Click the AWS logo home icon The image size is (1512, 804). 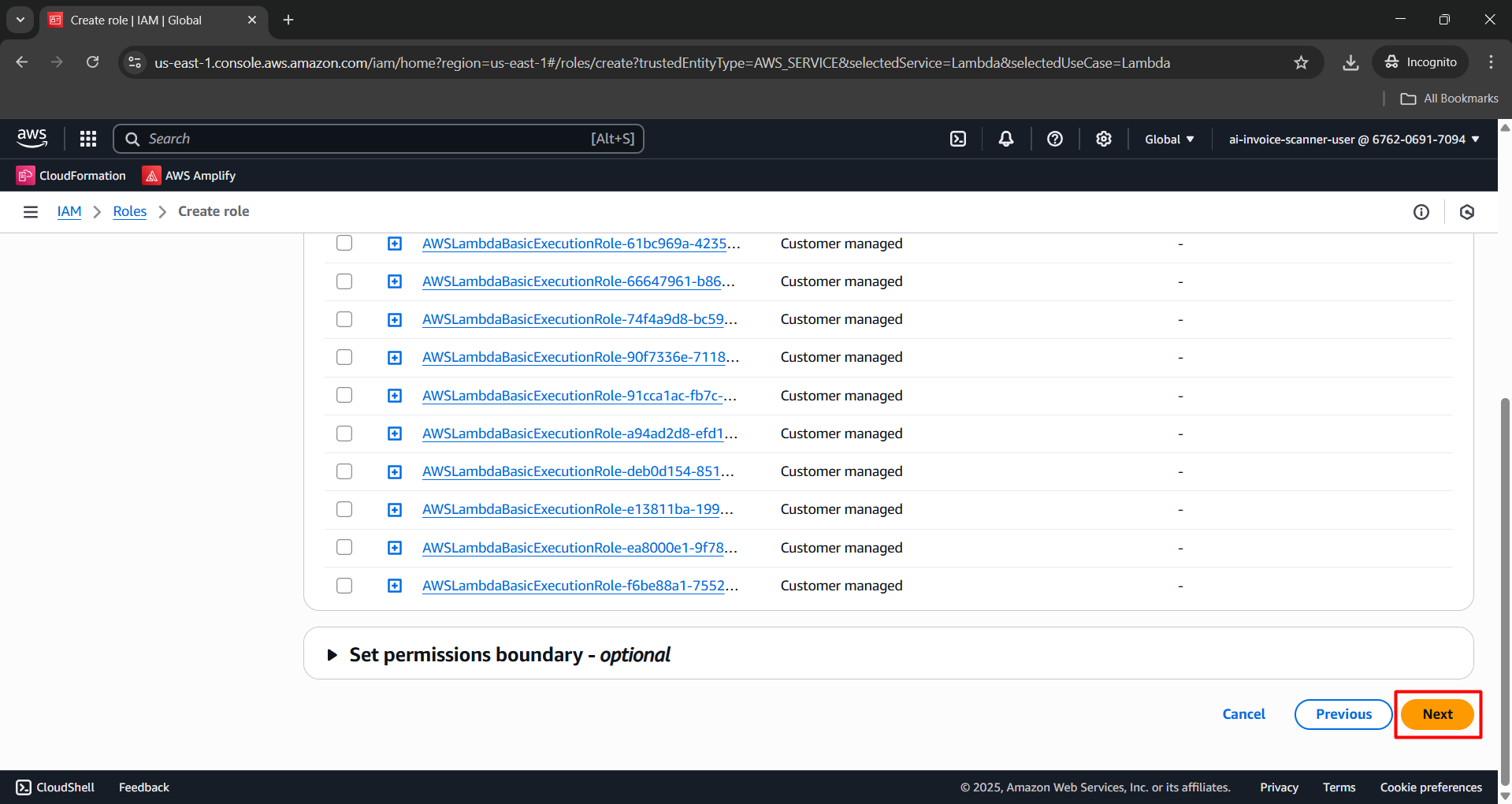(32, 138)
